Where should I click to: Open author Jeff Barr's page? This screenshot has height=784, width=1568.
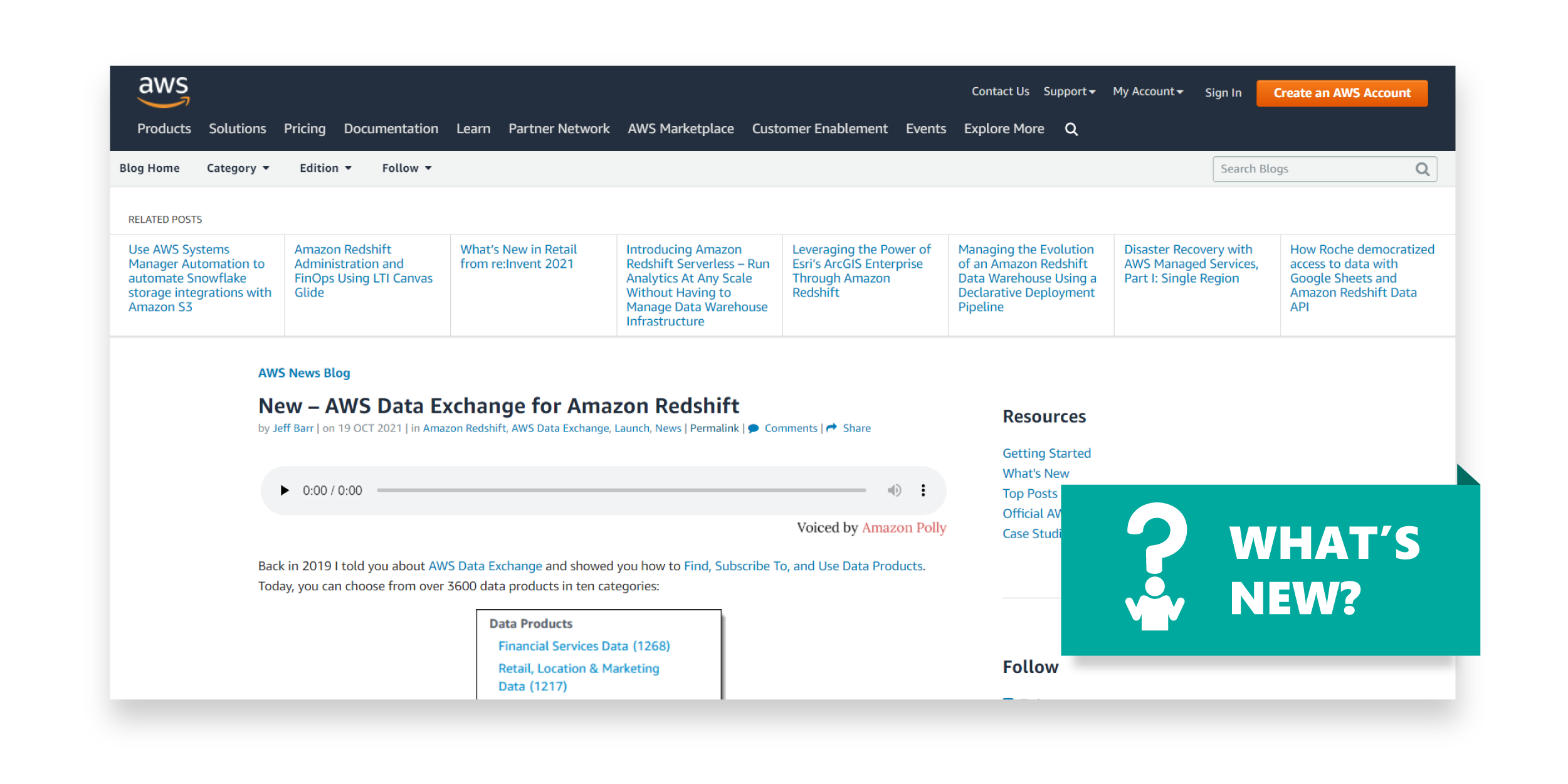click(x=293, y=428)
